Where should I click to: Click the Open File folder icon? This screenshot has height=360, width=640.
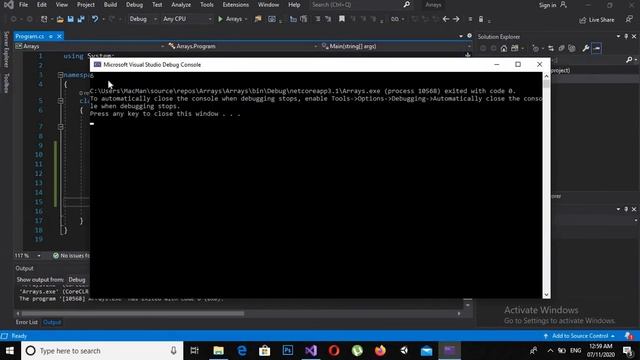tap(60, 19)
